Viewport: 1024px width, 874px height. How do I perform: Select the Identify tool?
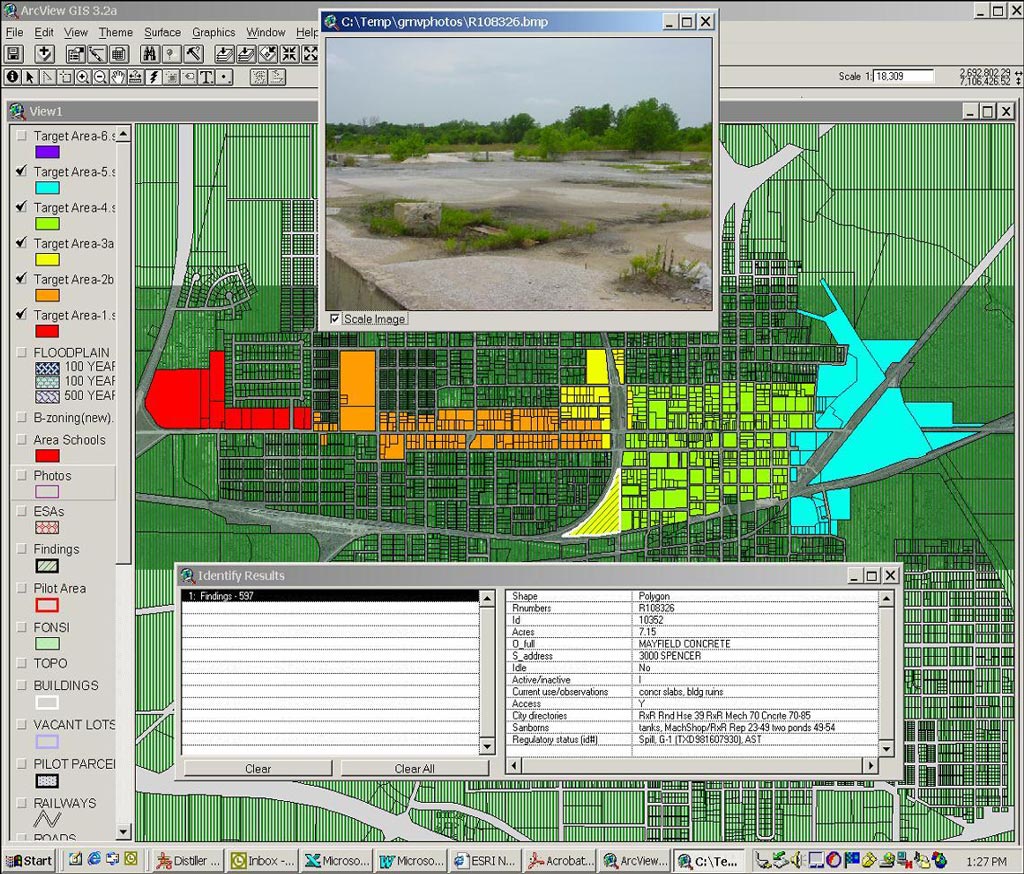click(x=12, y=77)
